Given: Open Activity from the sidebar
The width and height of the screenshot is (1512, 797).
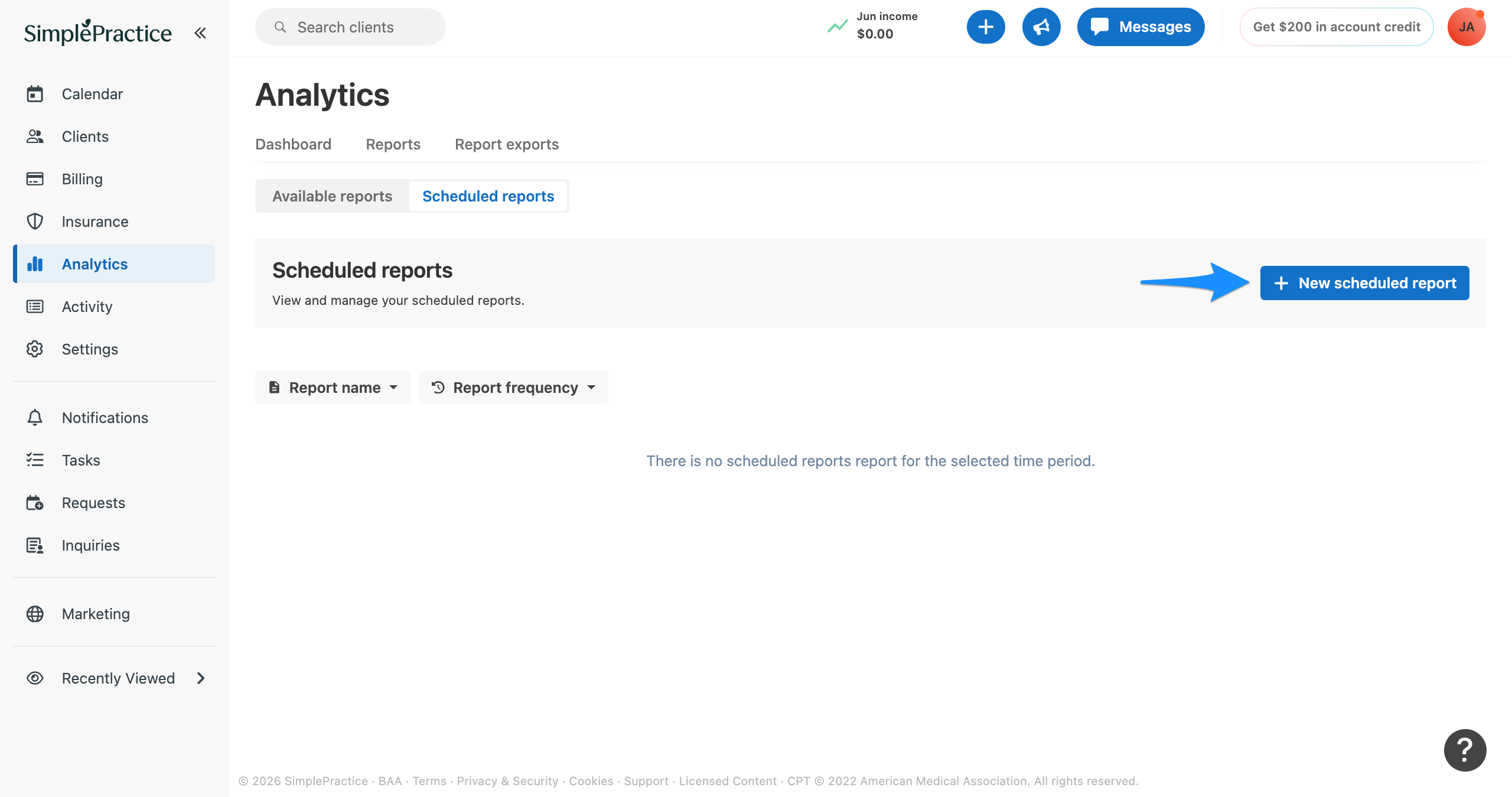Looking at the screenshot, I should pyautogui.click(x=114, y=307).
